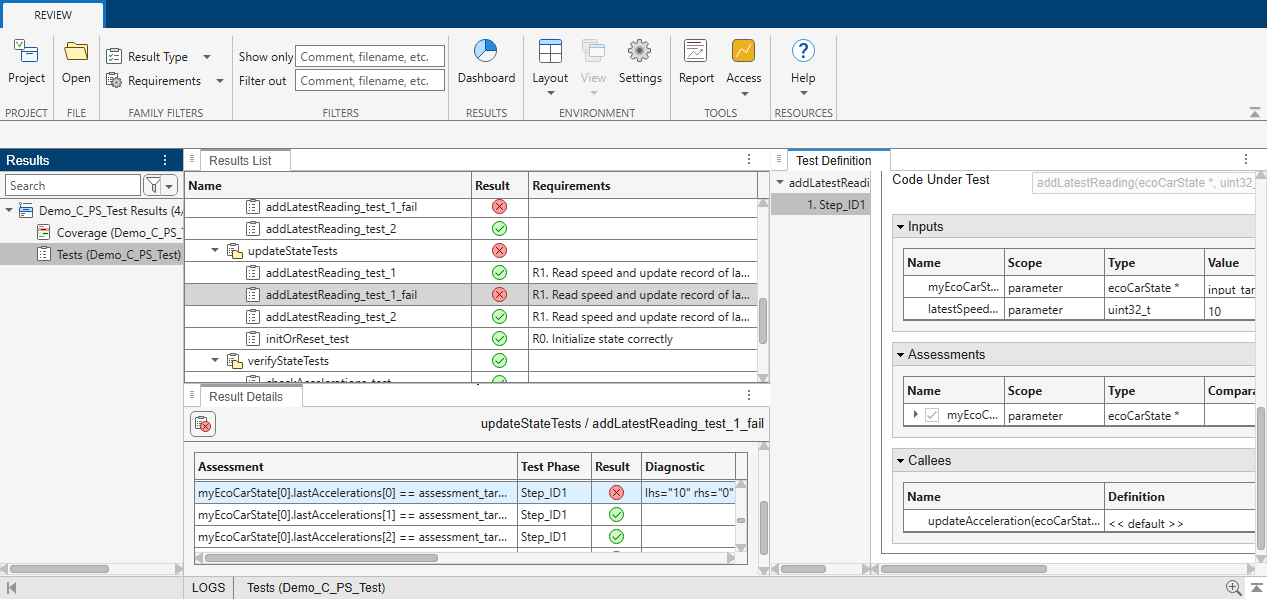Click the Test Definition vertical scrollbar
The height and width of the screenshot is (599, 1267).
pos(1261,477)
